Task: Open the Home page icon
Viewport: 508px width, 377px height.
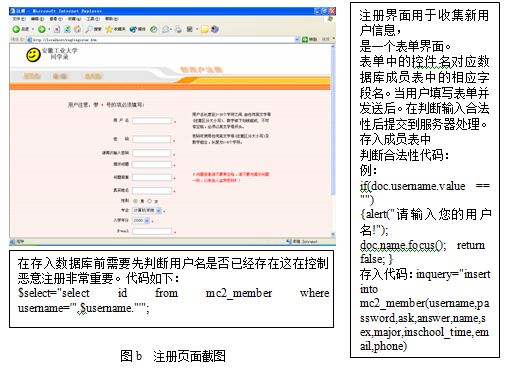Action: [x=77, y=29]
